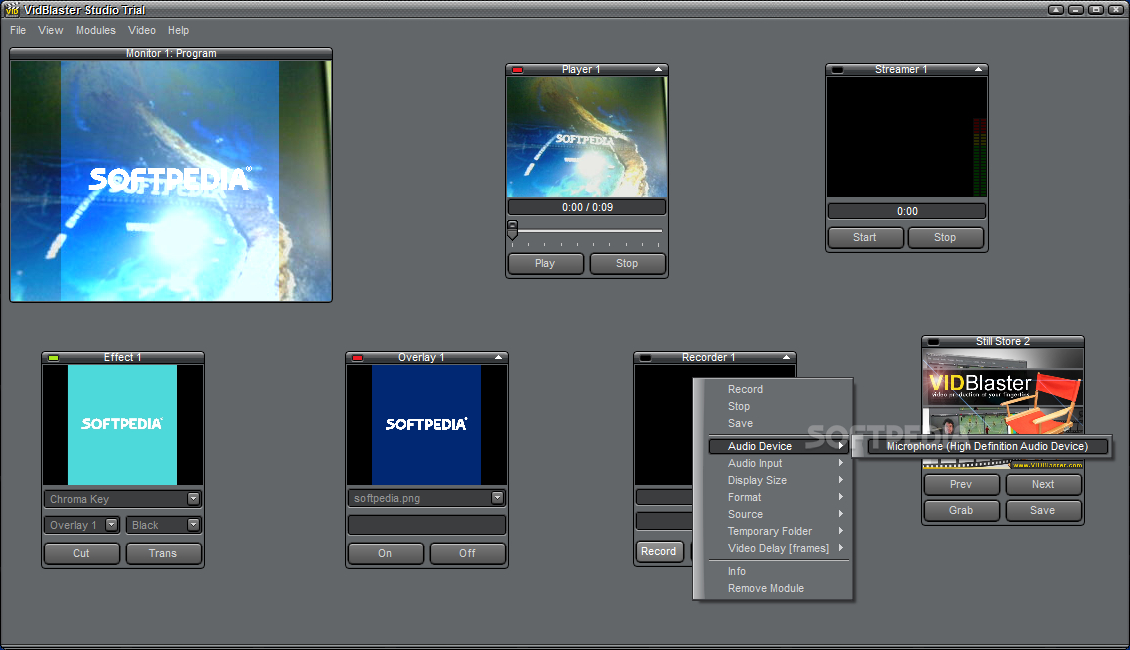Turn Overlay 1 Off
This screenshot has height=650, width=1130.
(467, 553)
